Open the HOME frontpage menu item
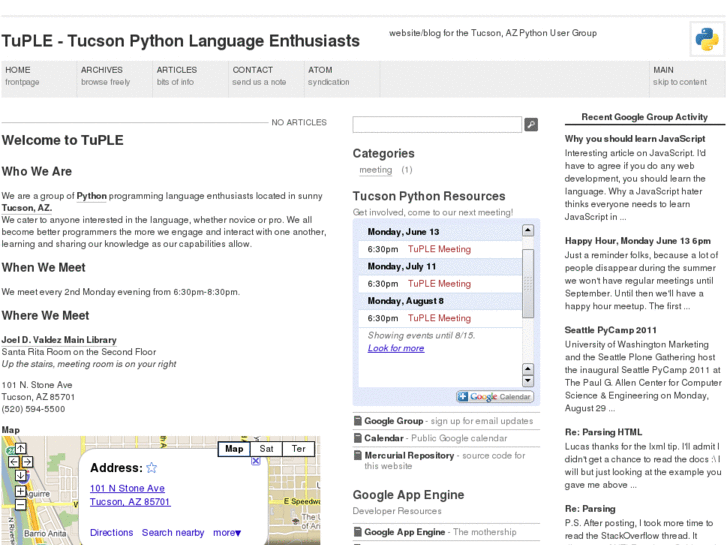The height and width of the screenshot is (545, 727). point(39,79)
